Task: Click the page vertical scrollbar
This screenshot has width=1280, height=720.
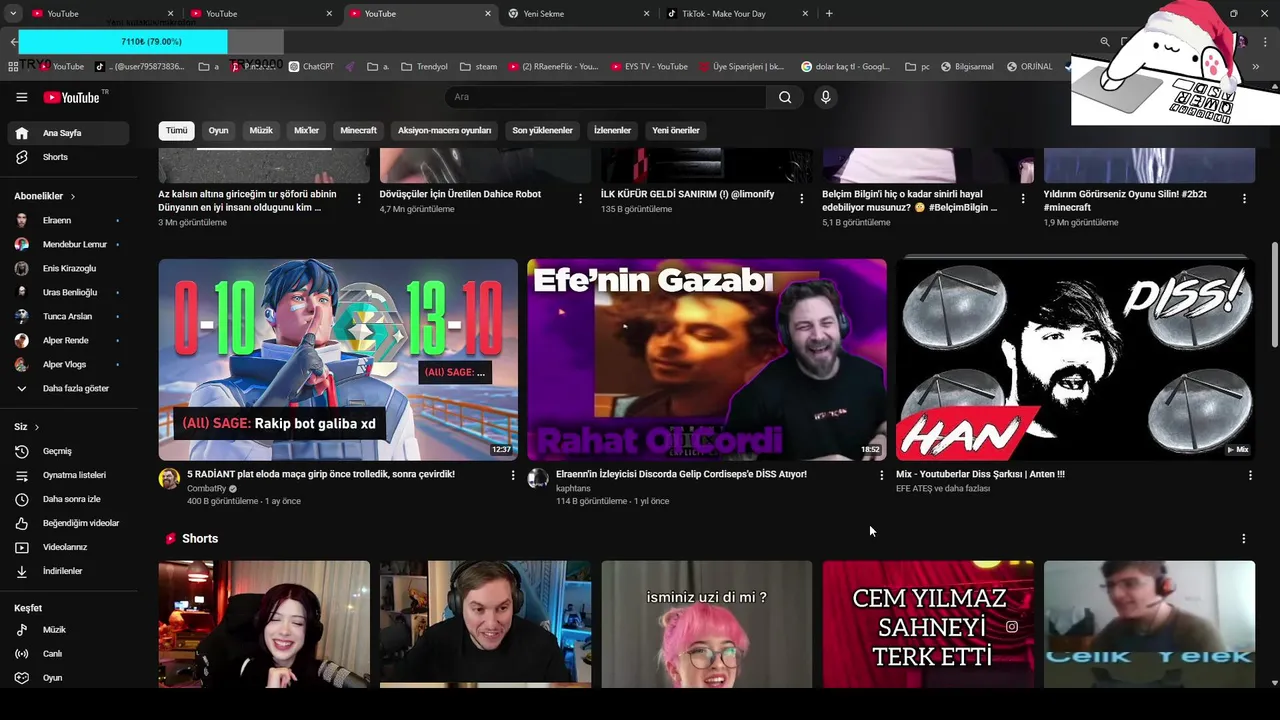Action: pyautogui.click(x=1274, y=296)
